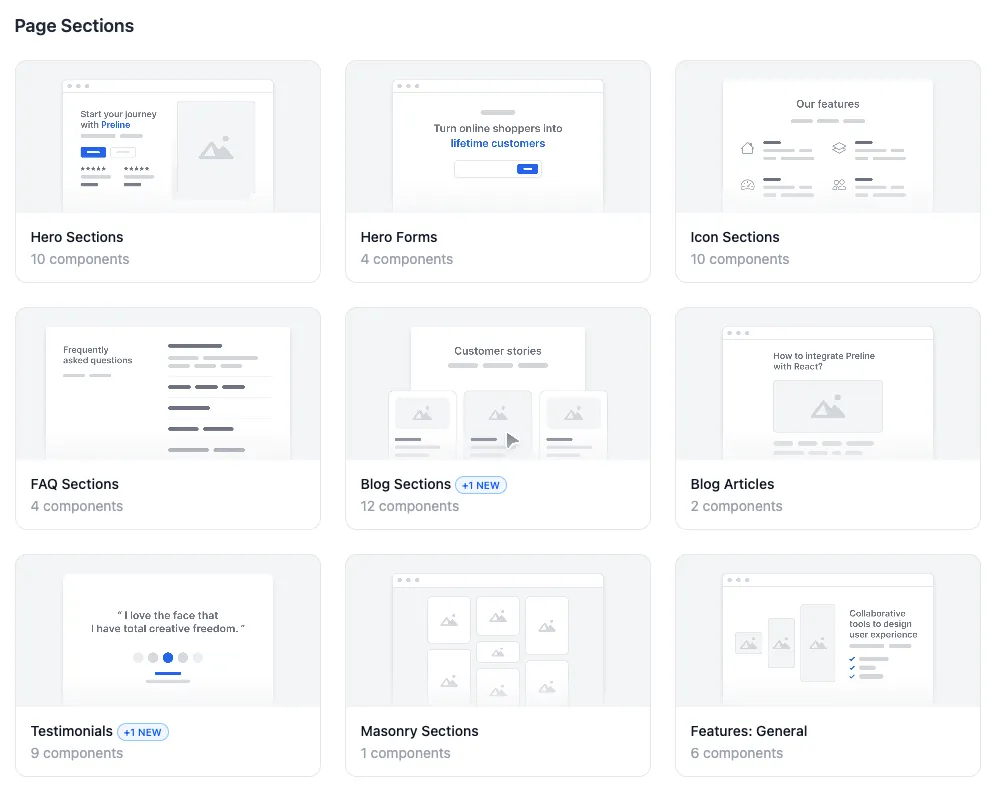Click the +1 NEW badge beside Testimonials
The image size is (996, 786).
[143, 732]
